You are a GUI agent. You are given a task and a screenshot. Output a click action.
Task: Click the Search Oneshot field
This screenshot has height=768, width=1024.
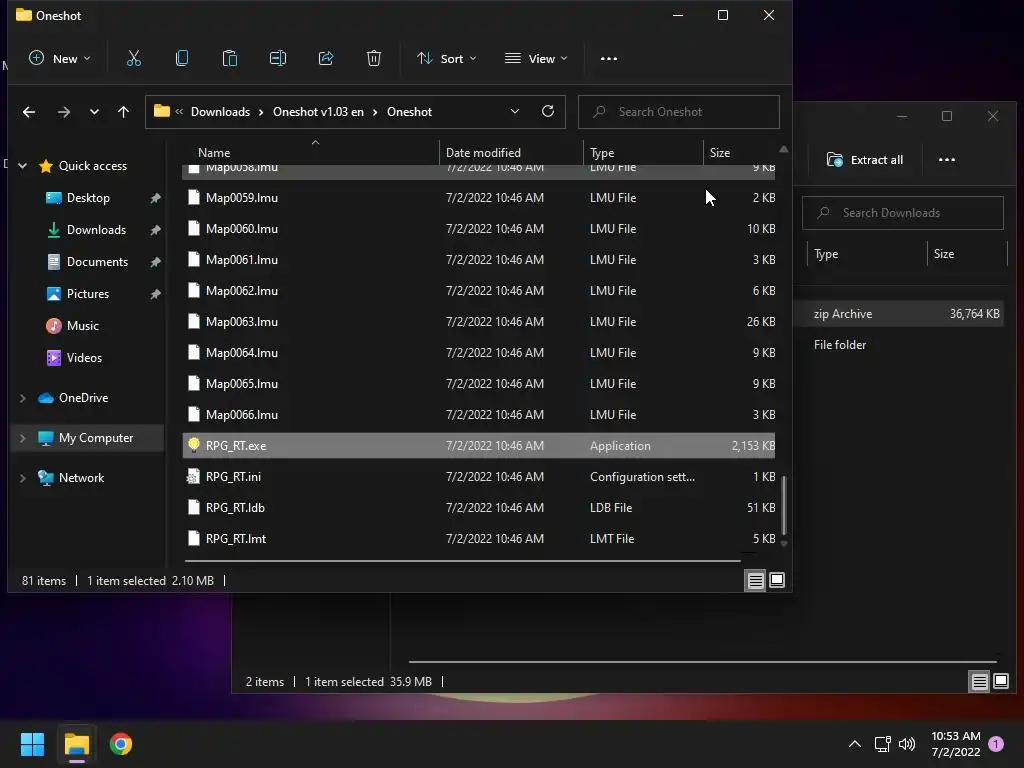click(x=679, y=112)
